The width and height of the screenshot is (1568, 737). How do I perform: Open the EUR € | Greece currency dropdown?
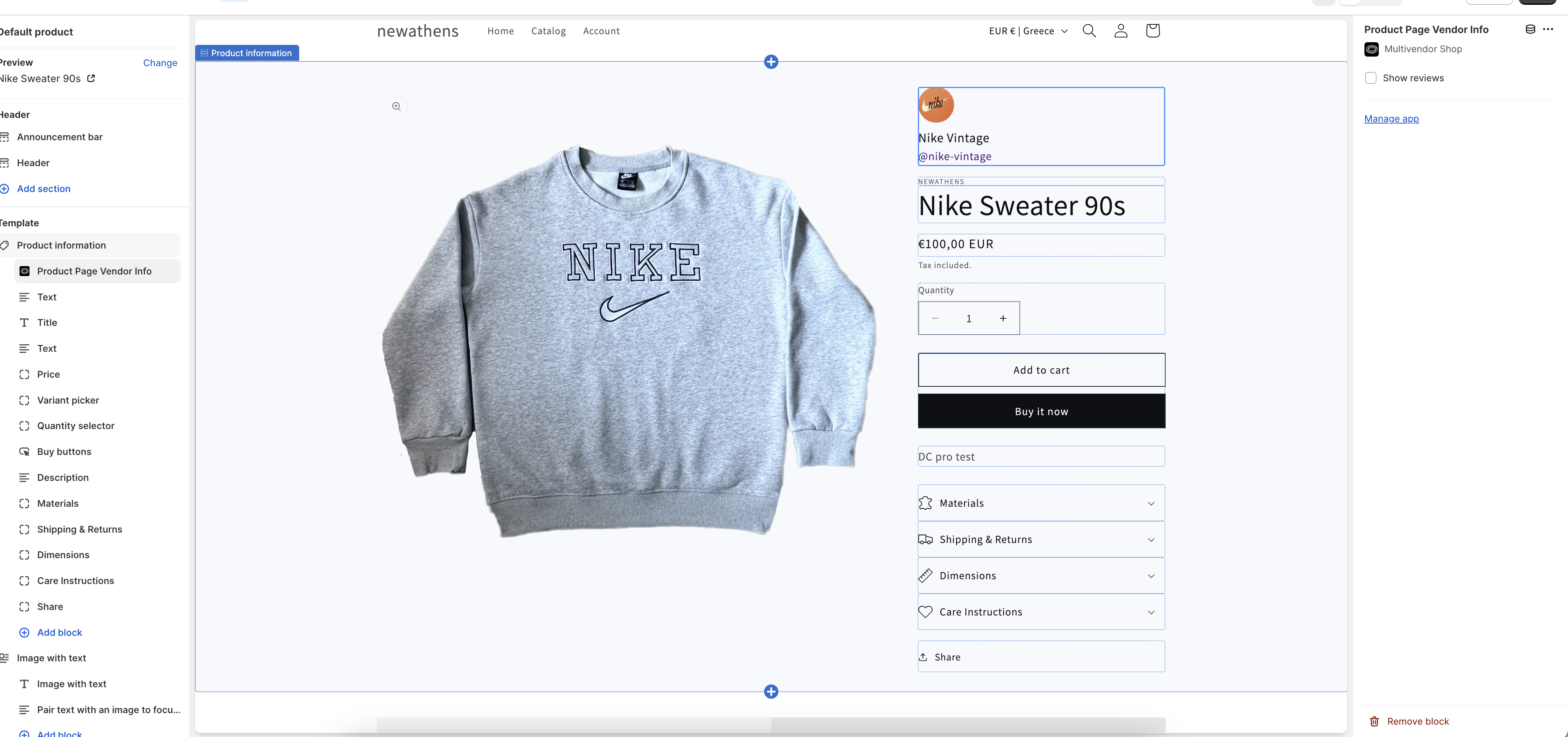(1027, 30)
